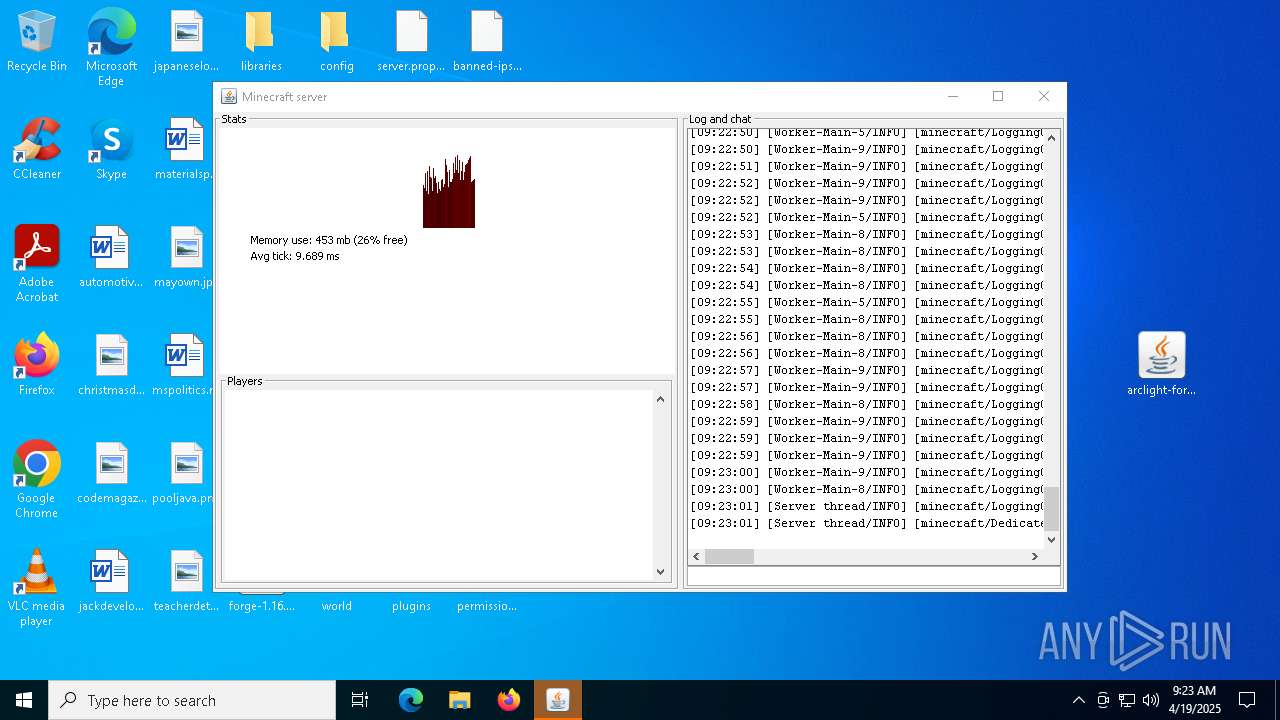Image resolution: width=1280 pixels, height=720 pixels.
Task: Select the mayown image file icon
Action: coord(186,257)
